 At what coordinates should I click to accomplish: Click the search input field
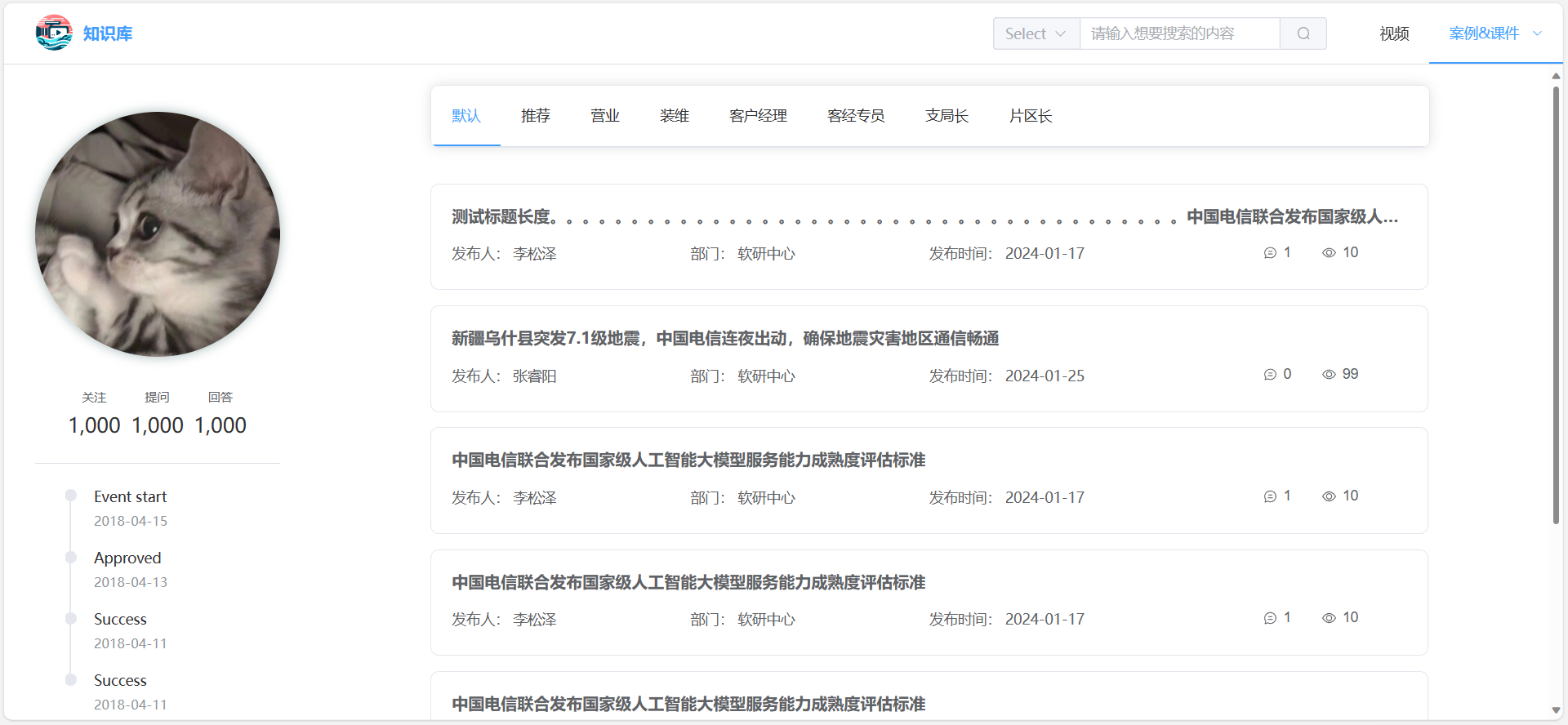point(1179,33)
